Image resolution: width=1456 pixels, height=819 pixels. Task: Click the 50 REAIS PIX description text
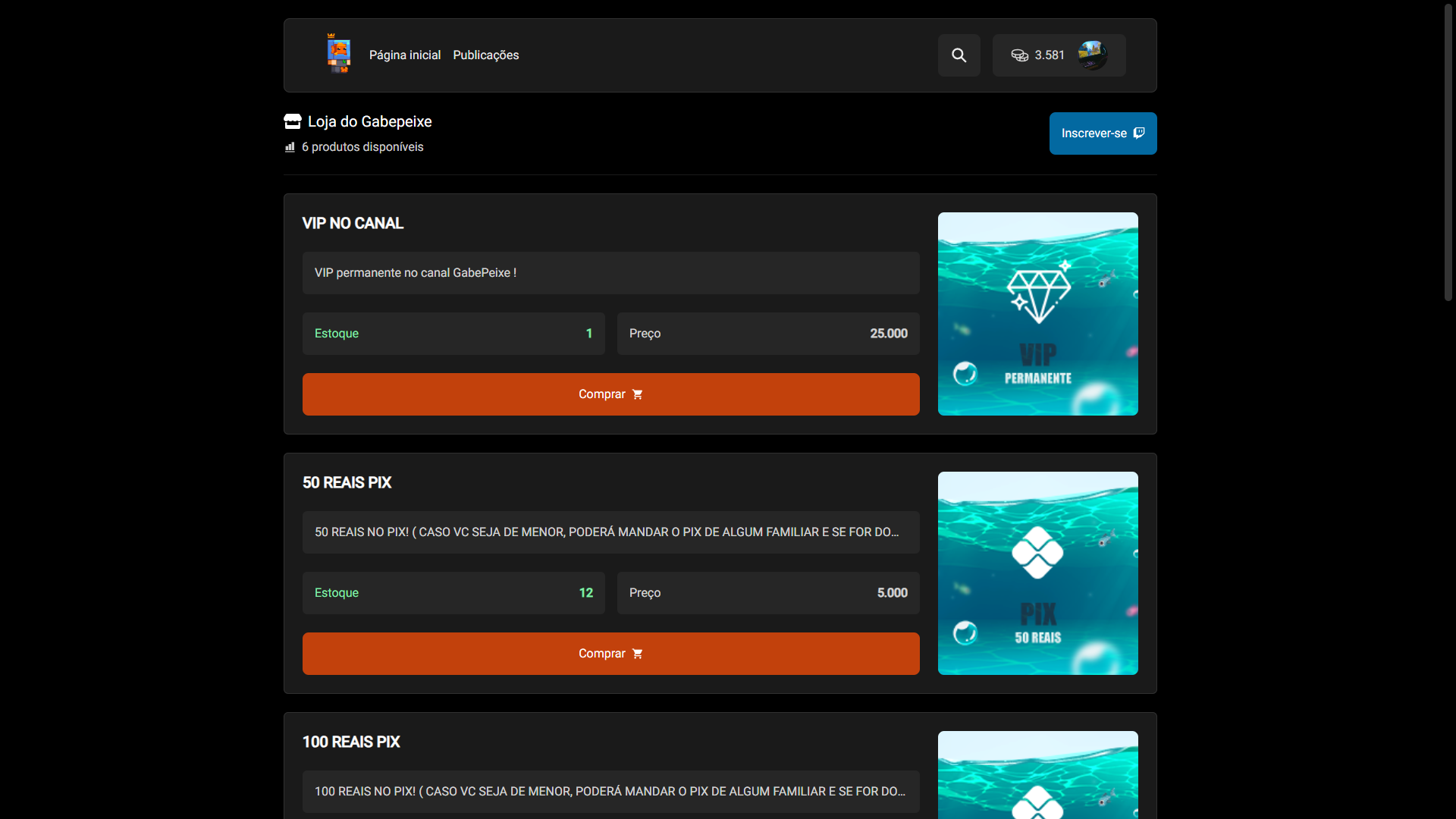(607, 532)
